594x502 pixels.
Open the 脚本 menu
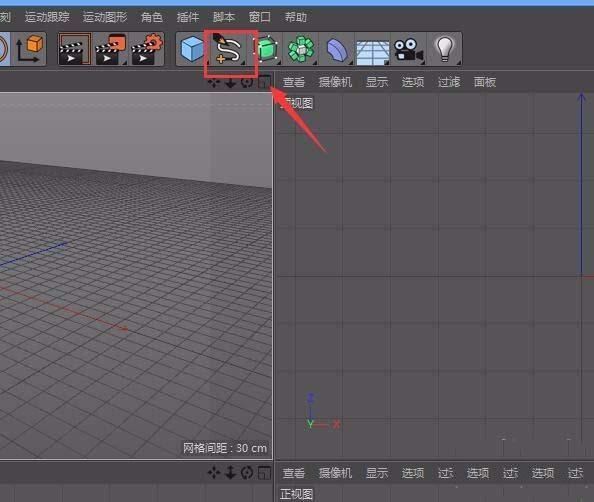click(x=224, y=17)
